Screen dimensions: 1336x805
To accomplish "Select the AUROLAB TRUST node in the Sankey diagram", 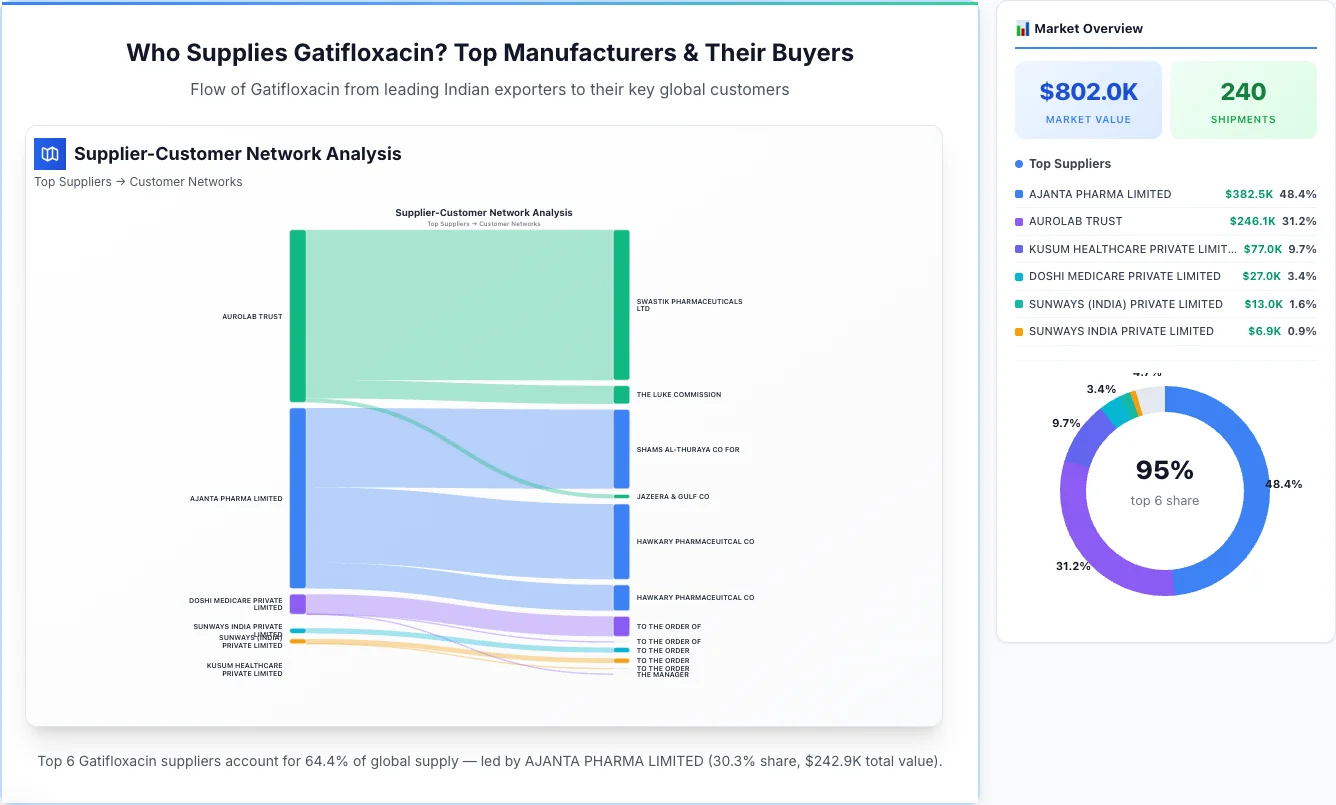I will click(x=296, y=316).
